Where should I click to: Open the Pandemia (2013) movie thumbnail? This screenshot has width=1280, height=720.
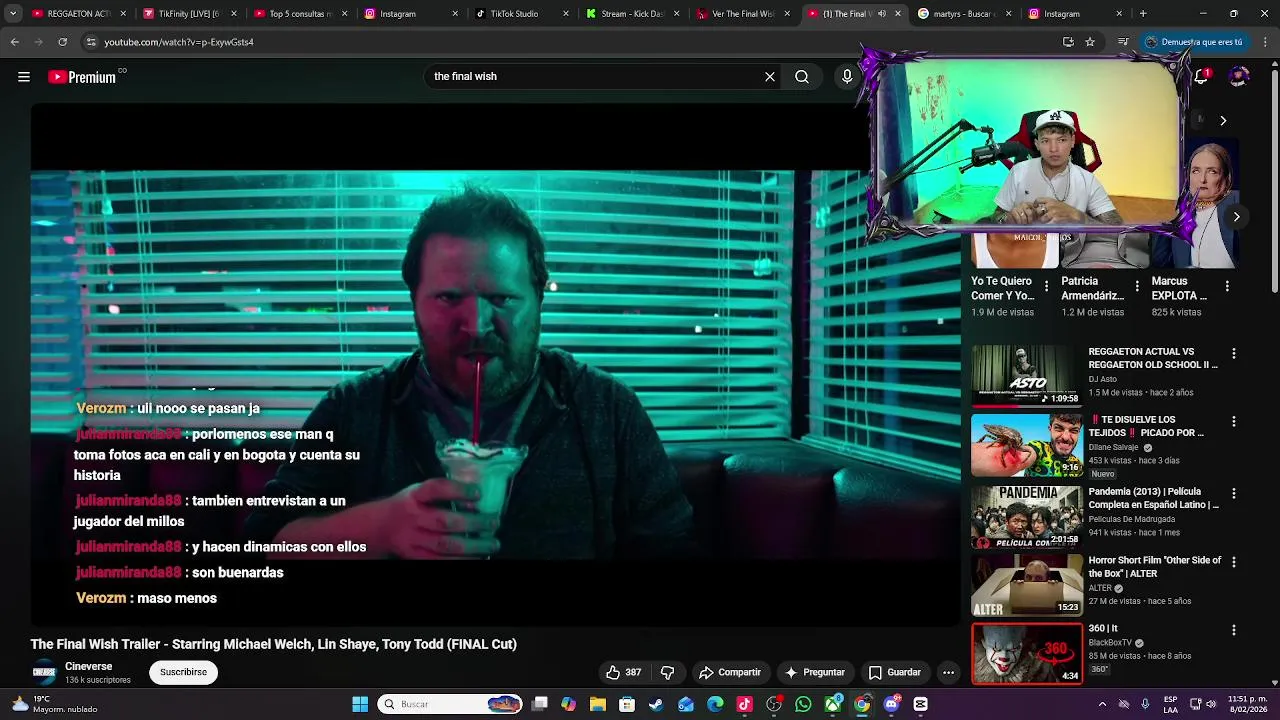(1027, 517)
